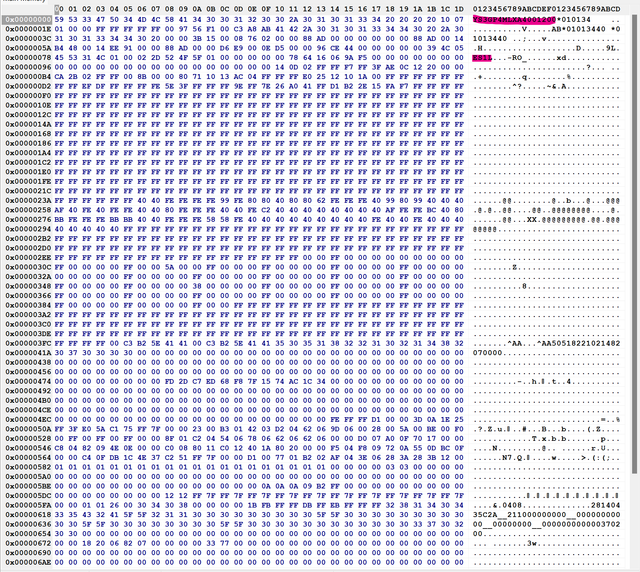Image resolution: width=640 pixels, height=572 pixels.
Task: Click address label 0x00000294
Action: [x=28, y=229]
